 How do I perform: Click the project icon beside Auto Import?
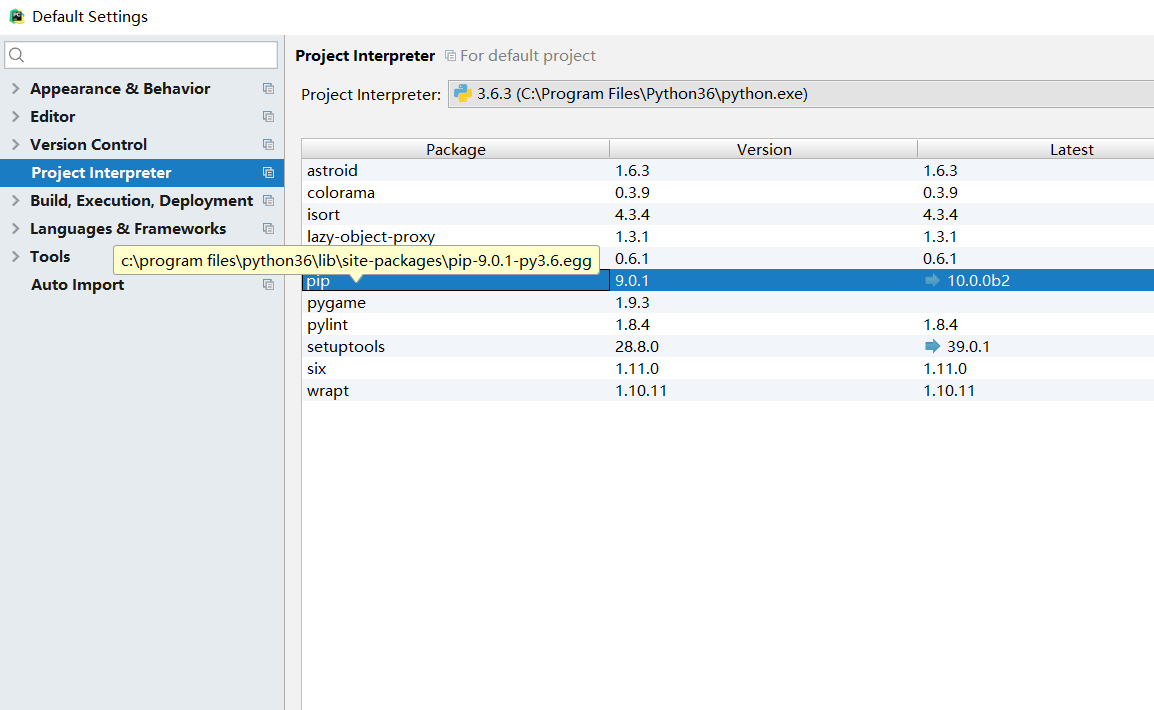coord(268,285)
